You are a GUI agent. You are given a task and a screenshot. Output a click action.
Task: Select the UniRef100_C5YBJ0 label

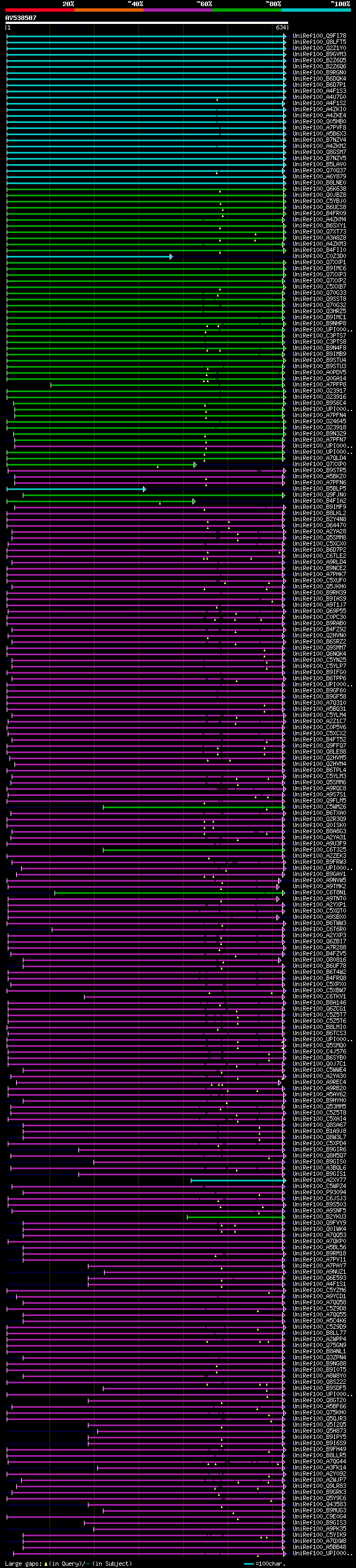(x=319, y=201)
